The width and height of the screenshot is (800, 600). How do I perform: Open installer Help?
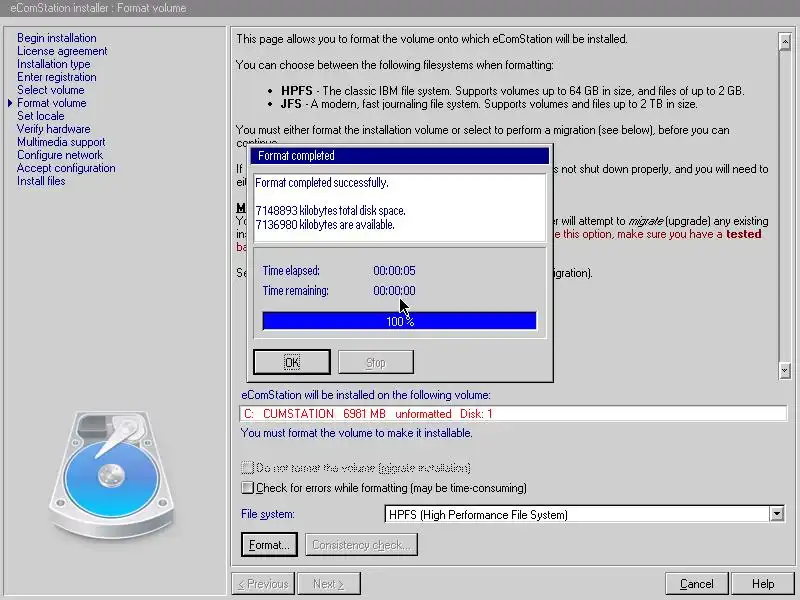763,584
